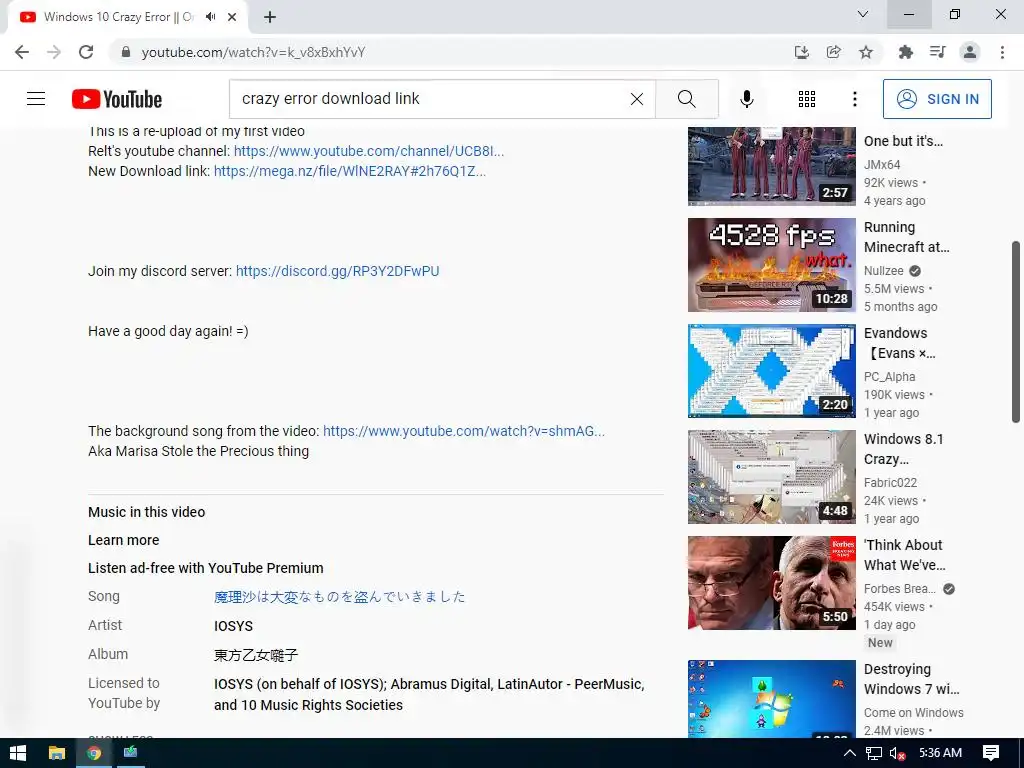This screenshot has width=1024, height=768.
Task: Click Listen ad-free with YouTube Premium
Action: click(206, 568)
